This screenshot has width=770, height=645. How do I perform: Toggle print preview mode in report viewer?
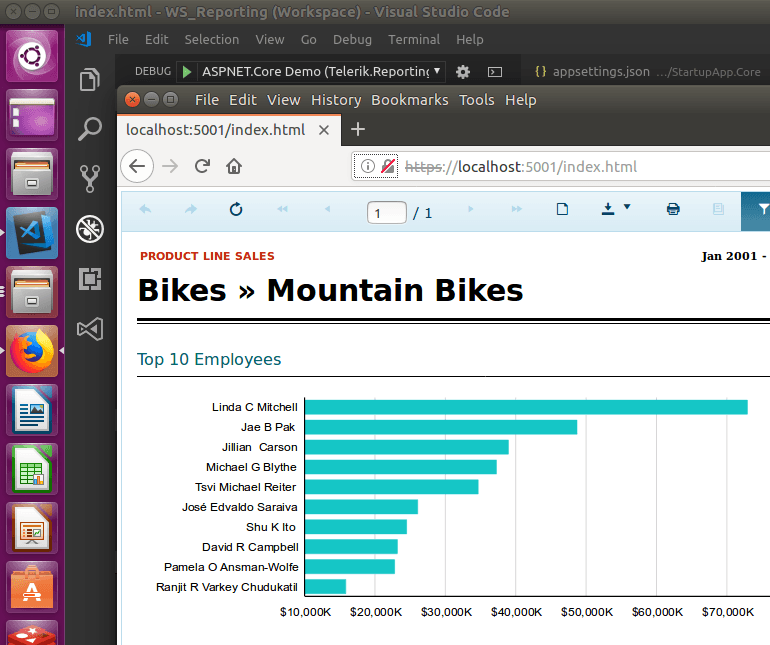coord(562,209)
